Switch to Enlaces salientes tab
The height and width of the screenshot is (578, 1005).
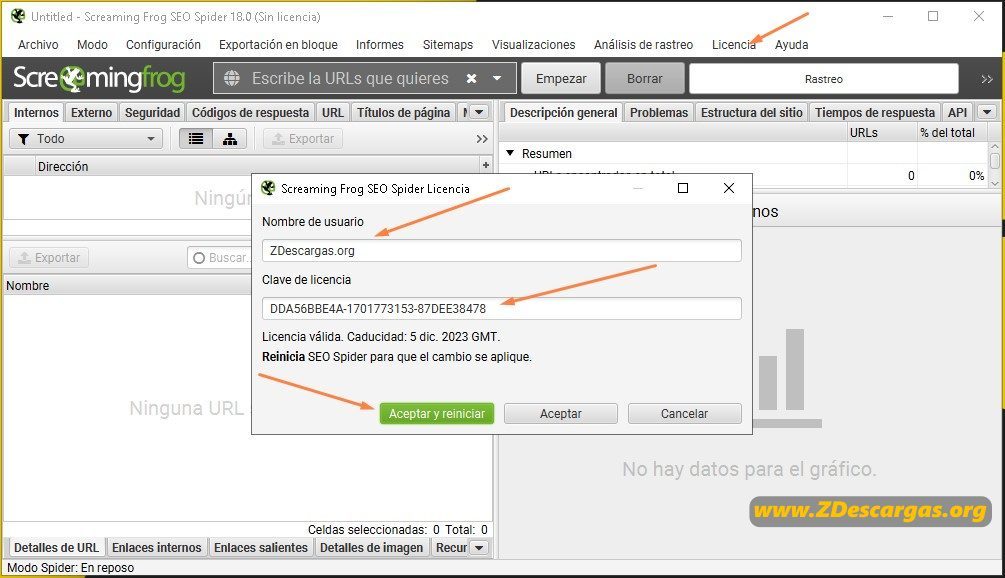pyautogui.click(x=261, y=548)
